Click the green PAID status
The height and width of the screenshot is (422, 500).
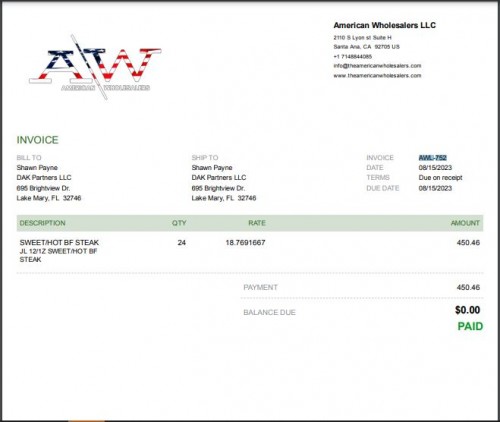(470, 326)
